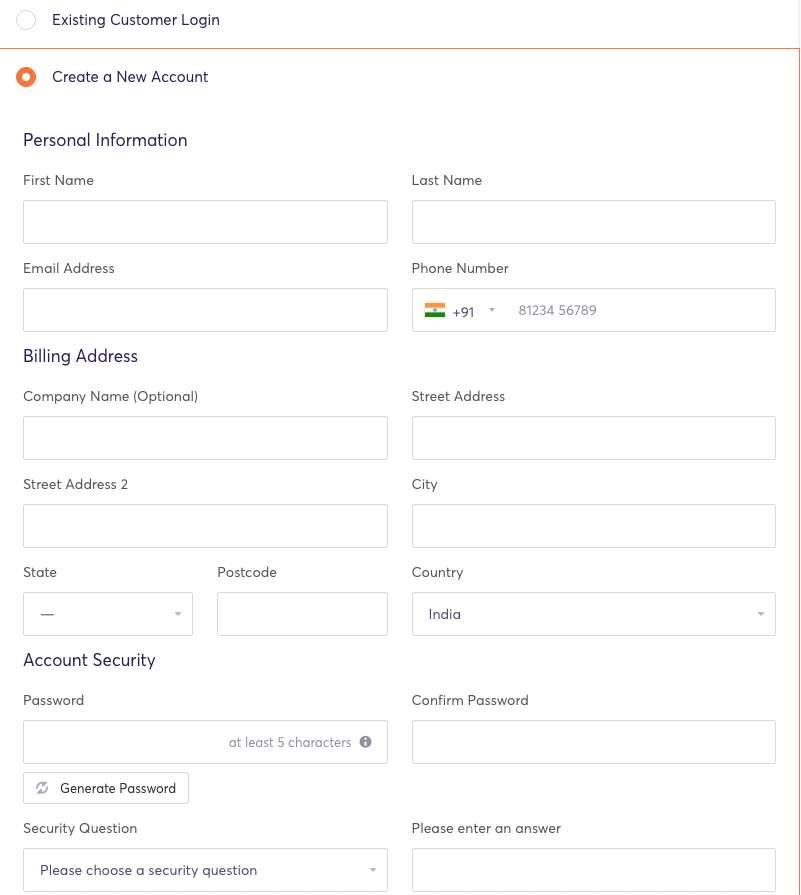Click into the Last Name field
The image size is (801, 895).
[593, 221]
